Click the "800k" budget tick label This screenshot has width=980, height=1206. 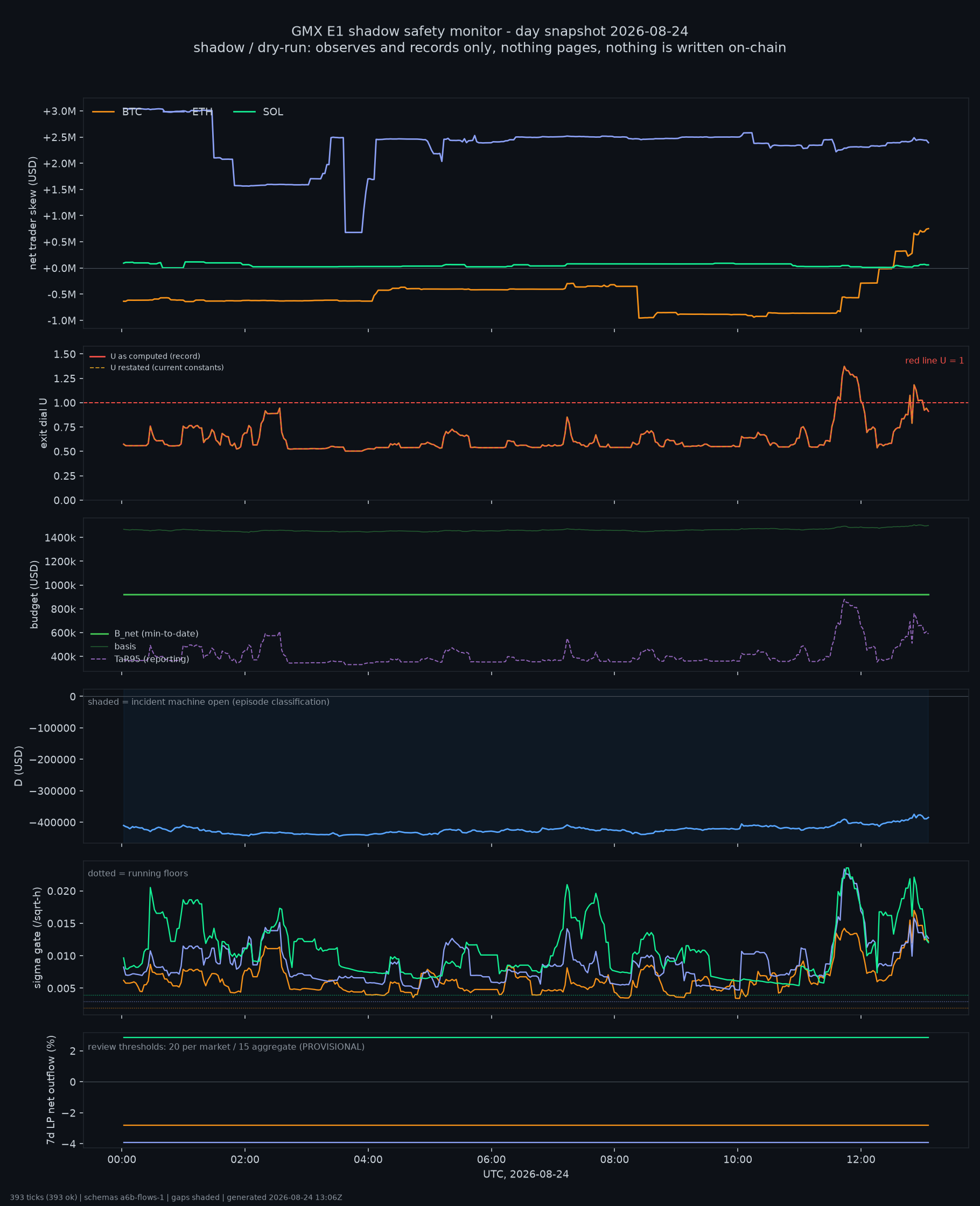(x=63, y=609)
